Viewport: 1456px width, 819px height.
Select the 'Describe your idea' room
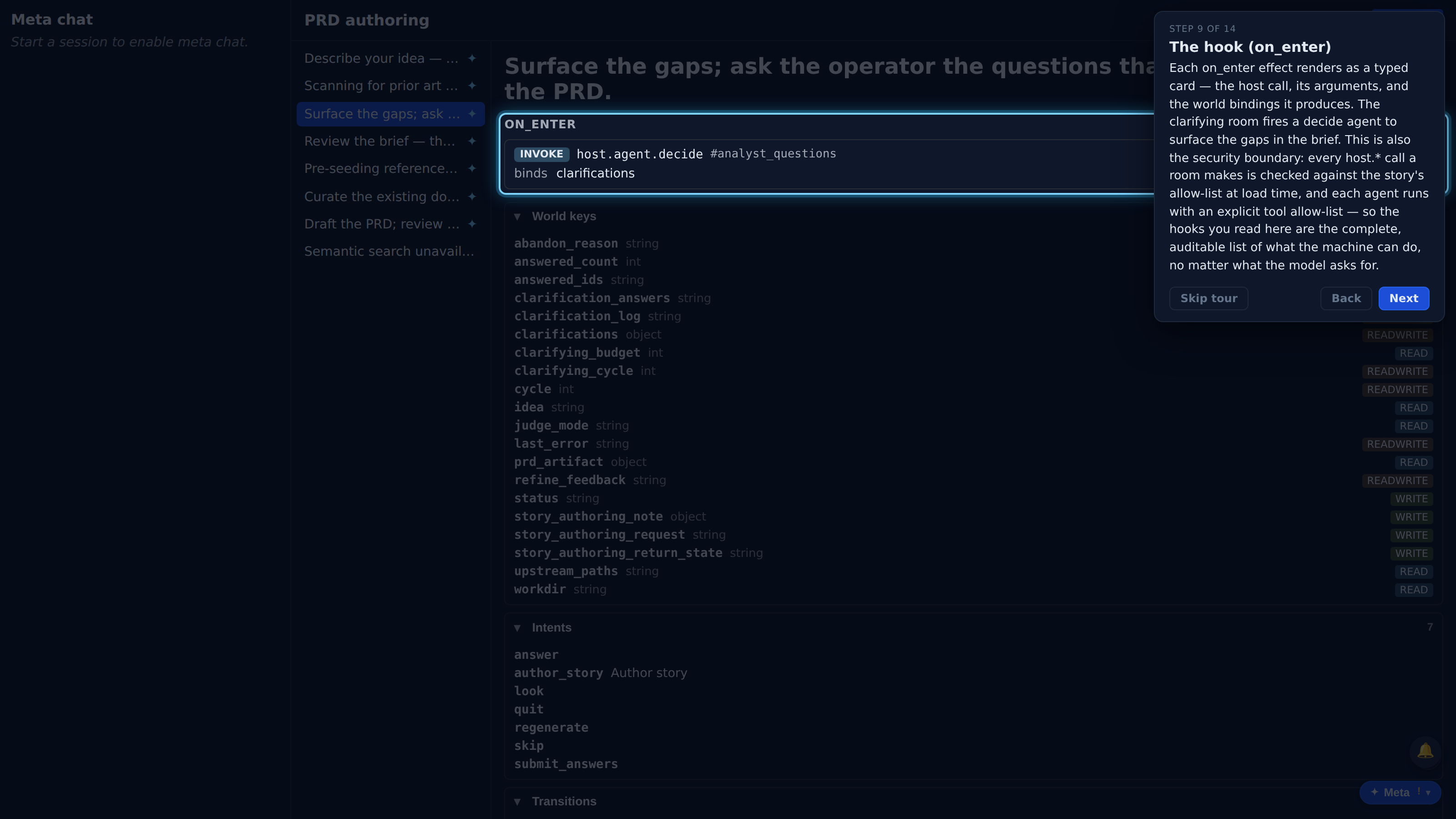click(390, 58)
